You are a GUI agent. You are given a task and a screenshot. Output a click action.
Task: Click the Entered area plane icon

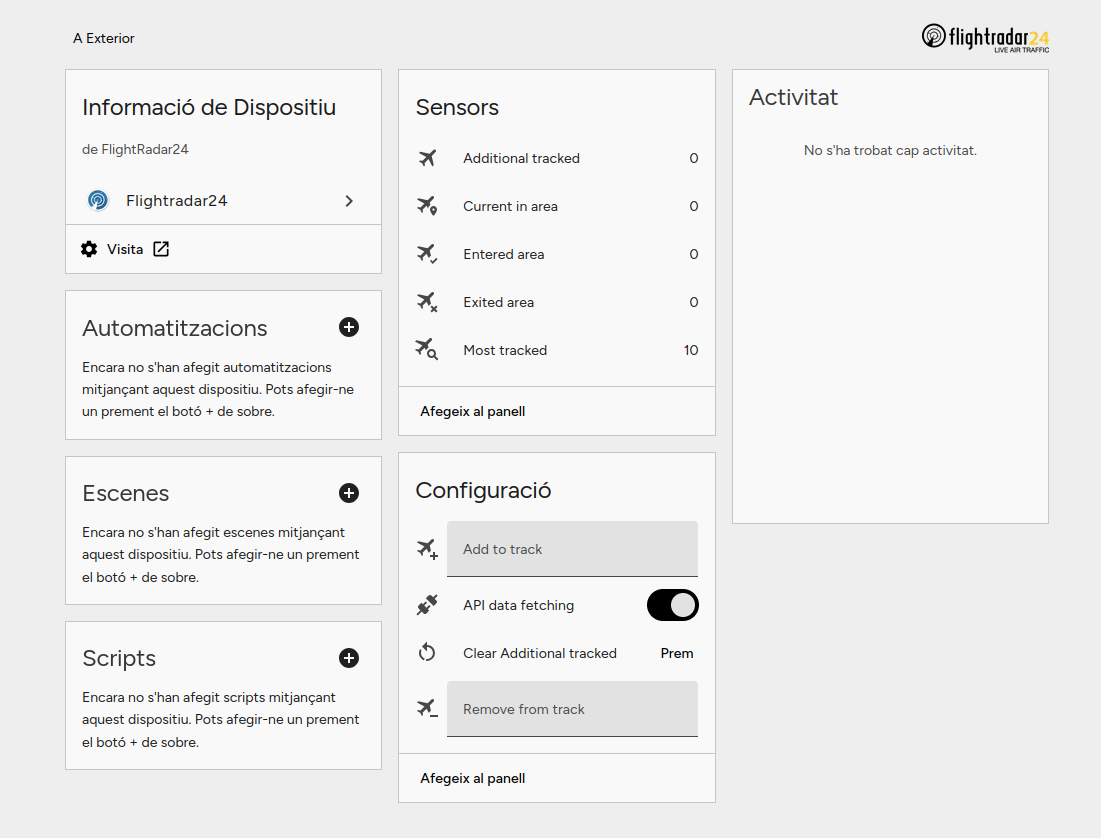click(x=427, y=254)
